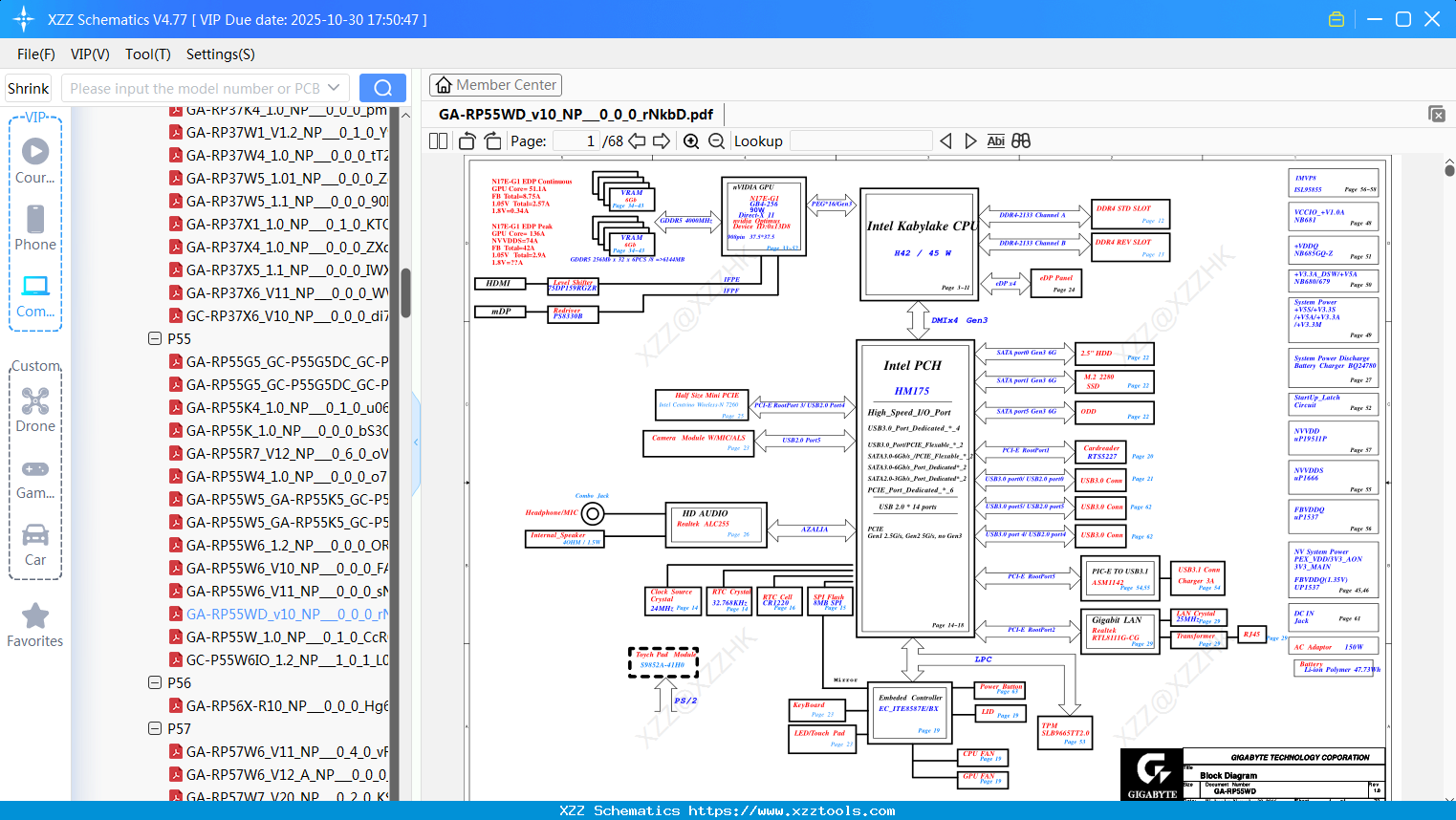1456x820 pixels.
Task: Click the xzztools.com link in status bar
Action: 792,810
